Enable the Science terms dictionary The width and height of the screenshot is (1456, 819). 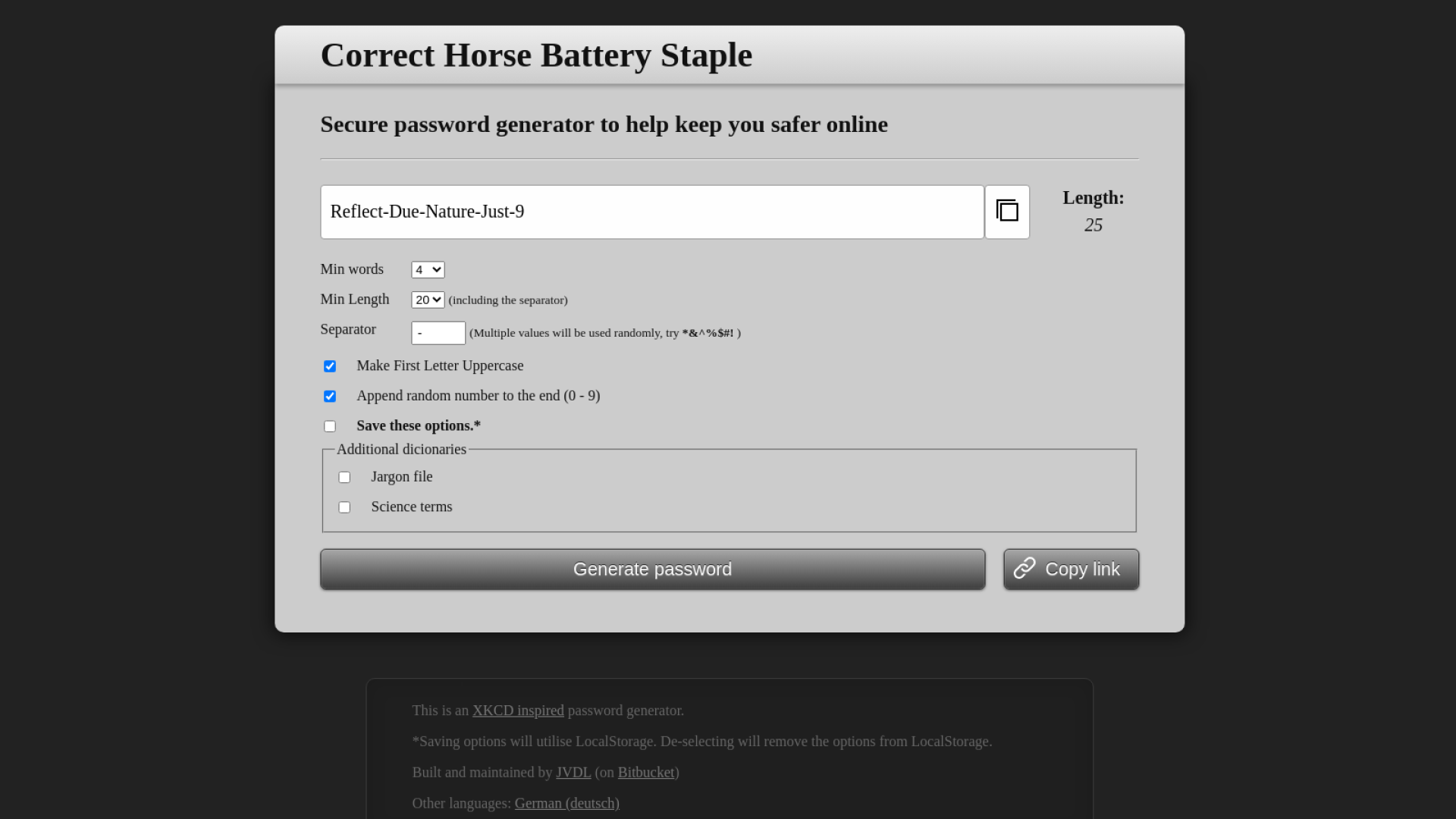345,507
